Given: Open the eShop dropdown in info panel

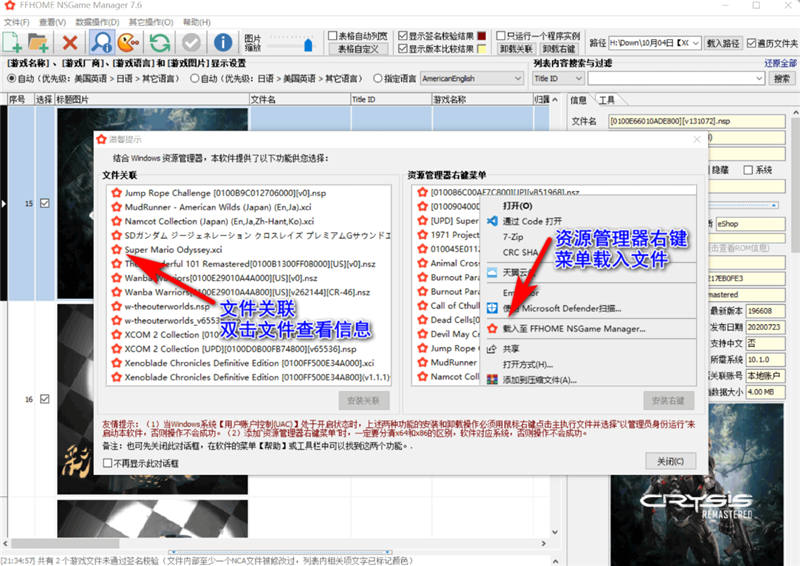Looking at the screenshot, I should 751,224.
